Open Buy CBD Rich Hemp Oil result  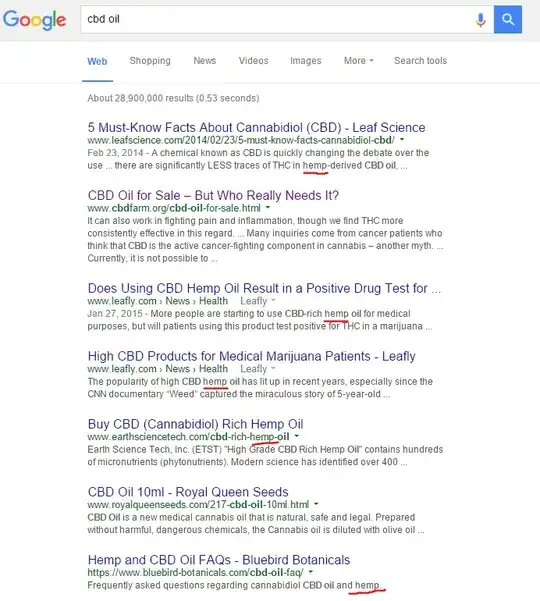pyautogui.click(x=195, y=424)
